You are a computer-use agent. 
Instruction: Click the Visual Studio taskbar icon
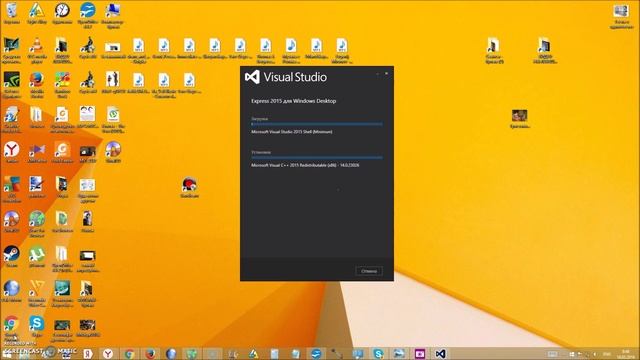[x=440, y=354]
